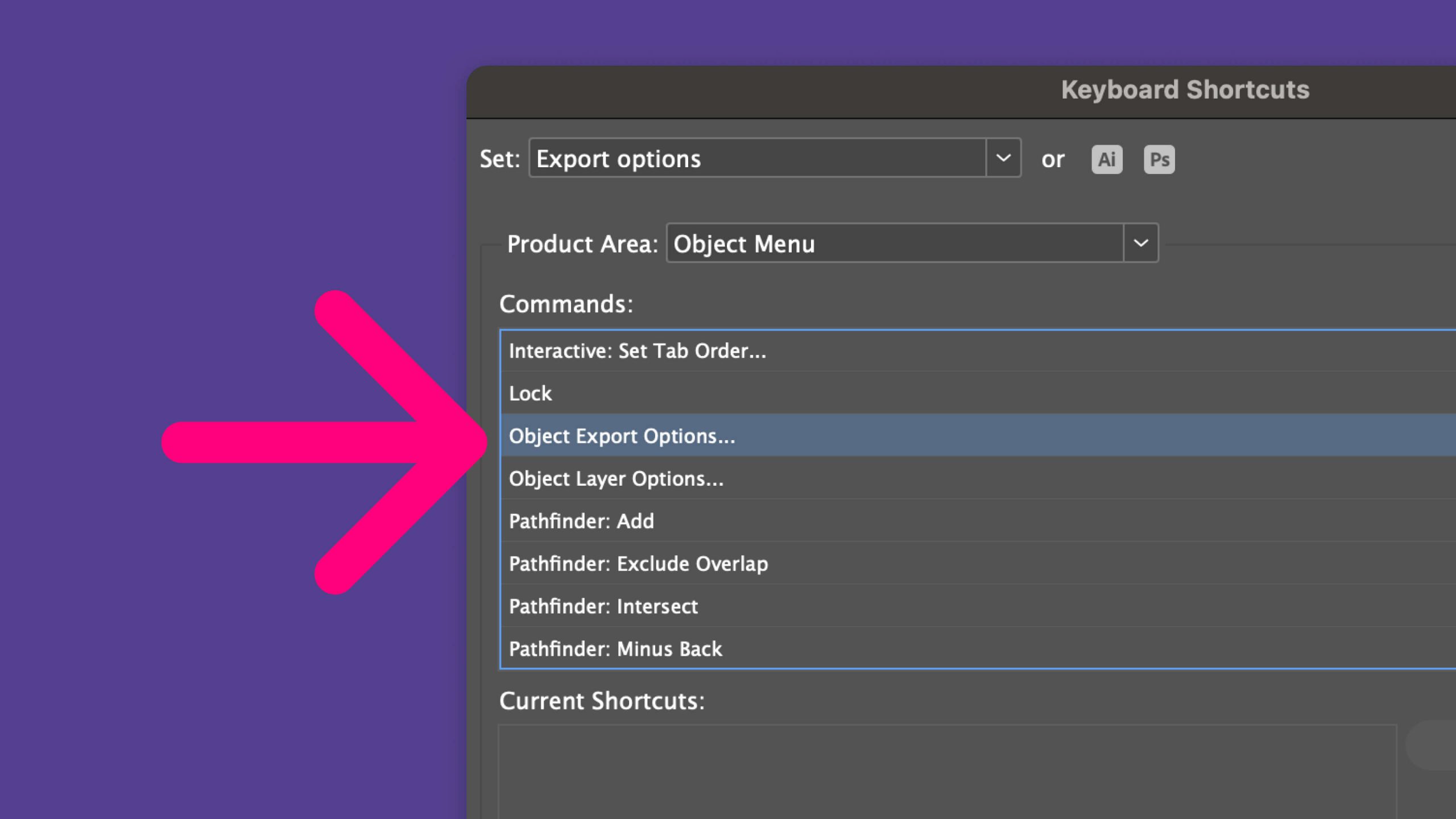This screenshot has height=819, width=1456.
Task: Click the Export options set field
Action: [x=756, y=158]
